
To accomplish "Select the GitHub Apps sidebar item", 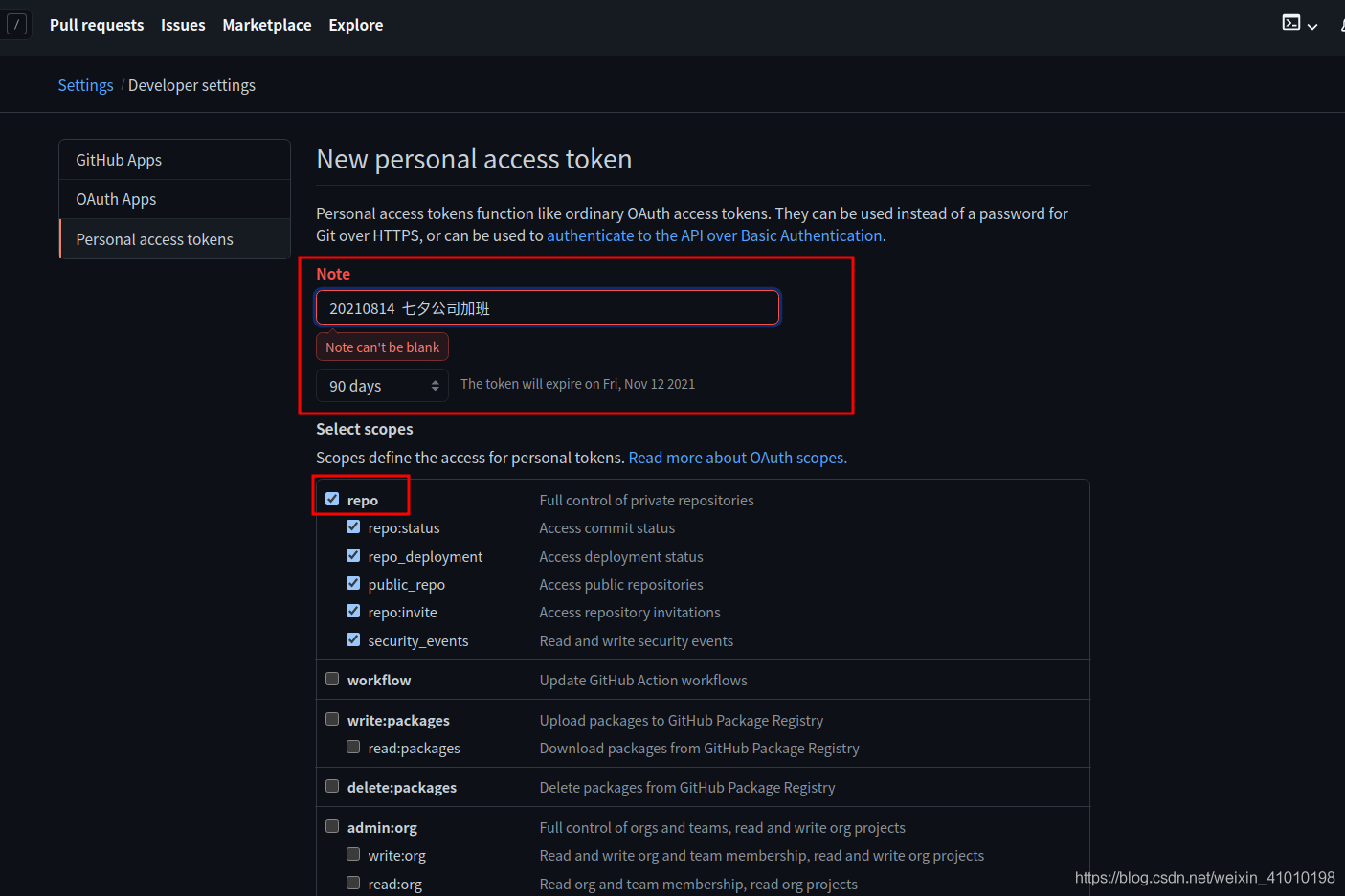I will 174,160.
